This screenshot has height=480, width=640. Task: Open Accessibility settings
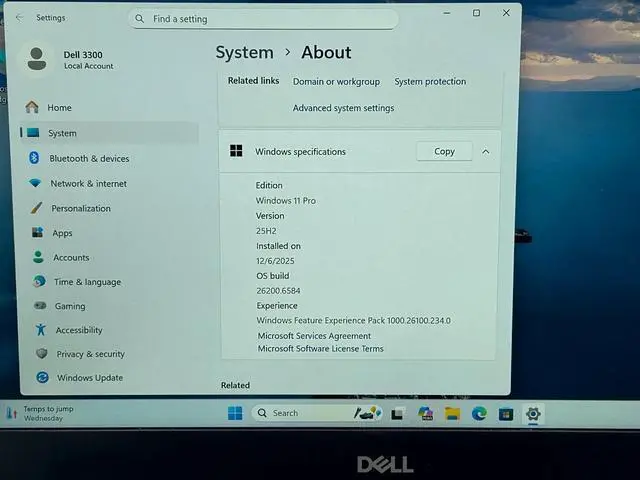pos(78,330)
